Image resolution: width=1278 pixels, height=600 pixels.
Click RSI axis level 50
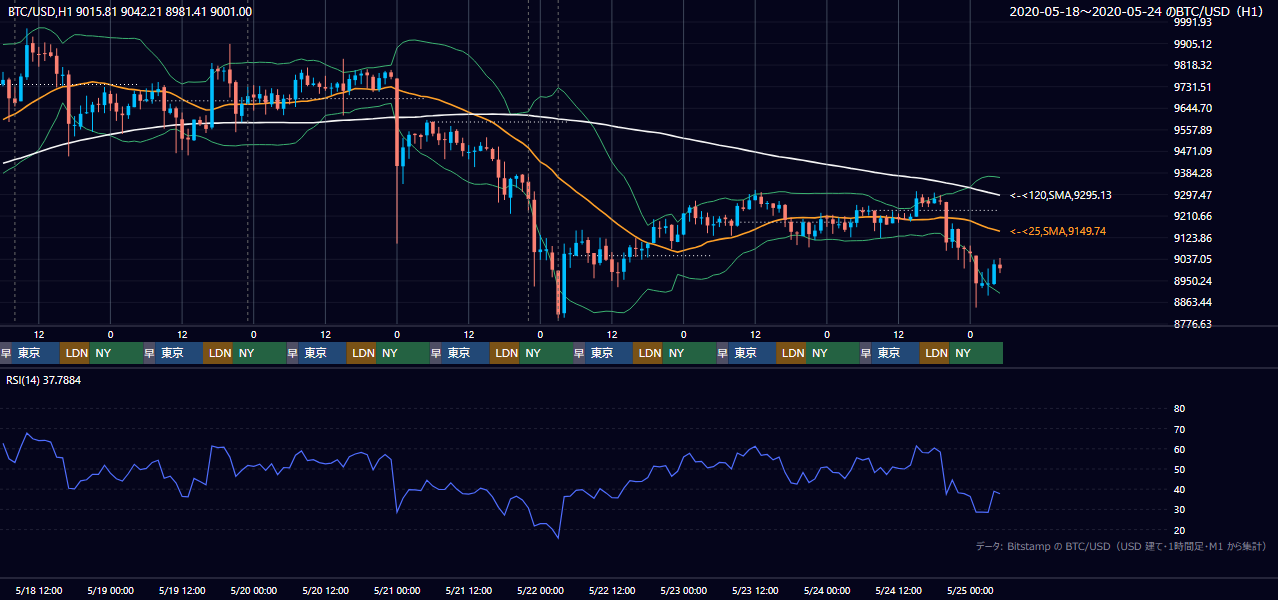1179,469
